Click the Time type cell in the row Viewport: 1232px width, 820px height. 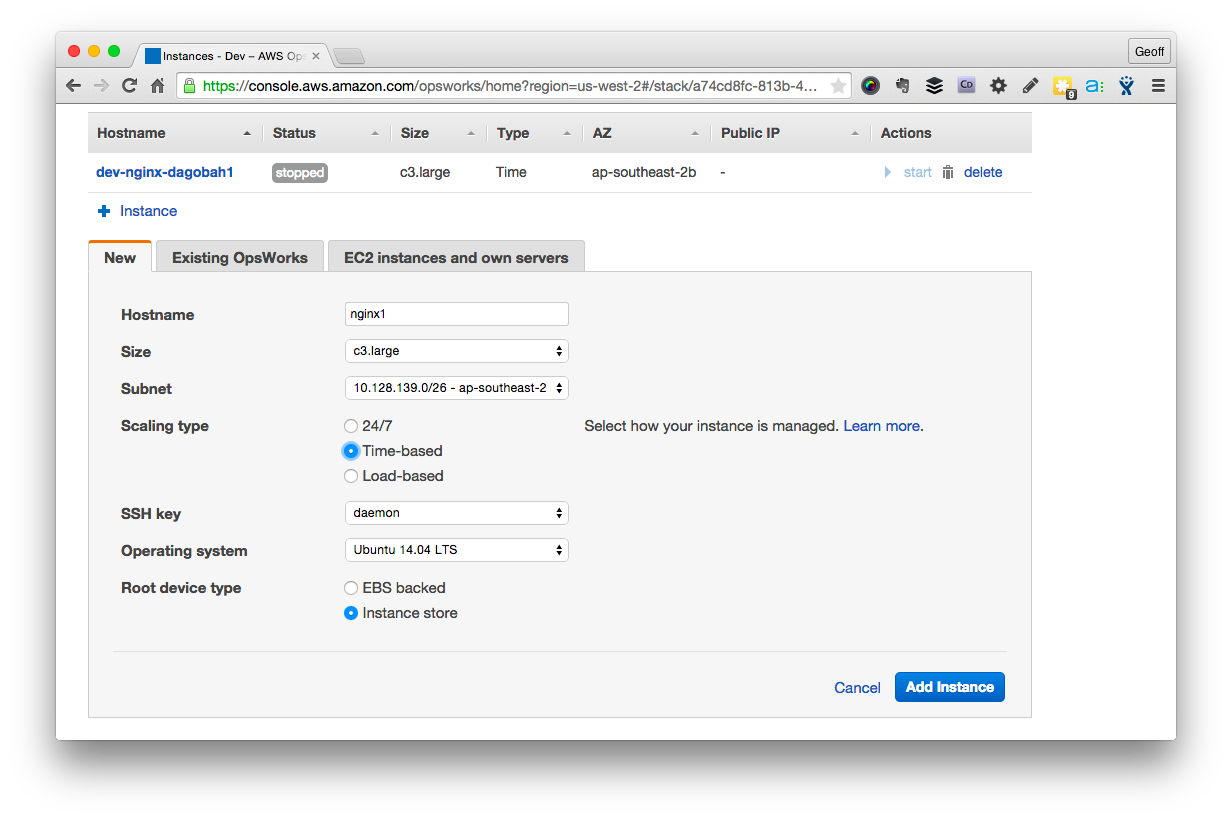click(511, 172)
